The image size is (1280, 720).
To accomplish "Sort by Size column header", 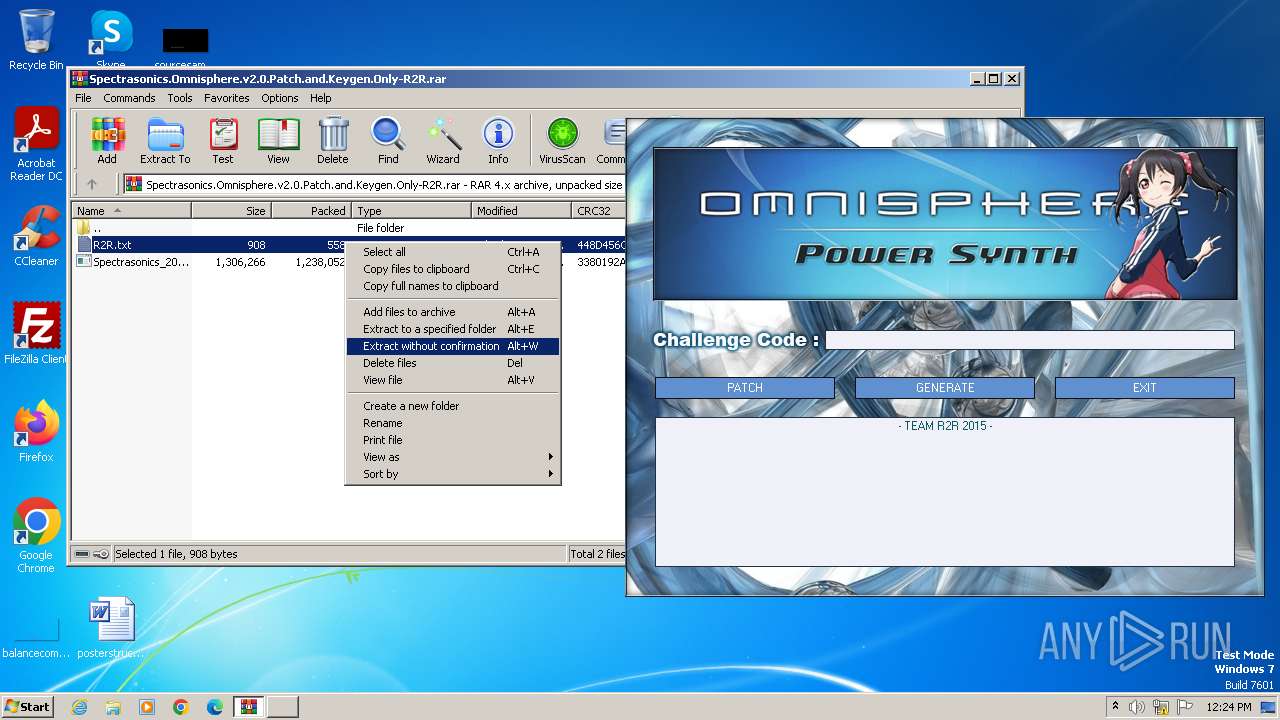I will [x=231, y=211].
